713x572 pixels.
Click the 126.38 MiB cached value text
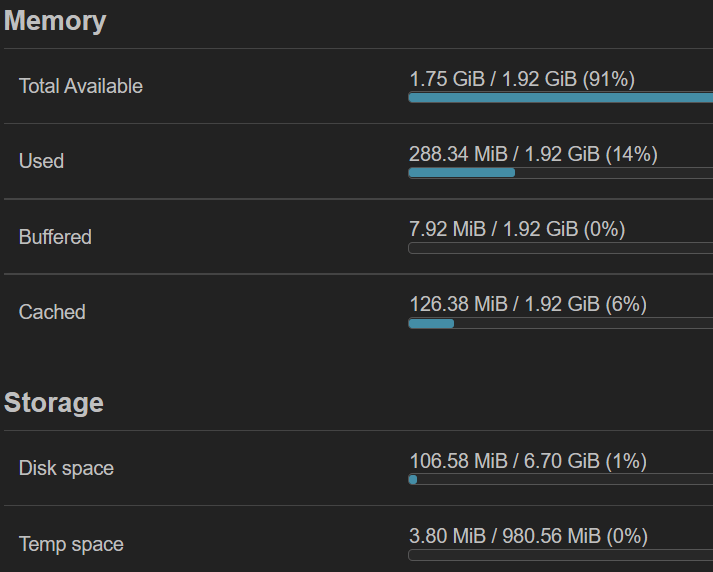point(528,304)
